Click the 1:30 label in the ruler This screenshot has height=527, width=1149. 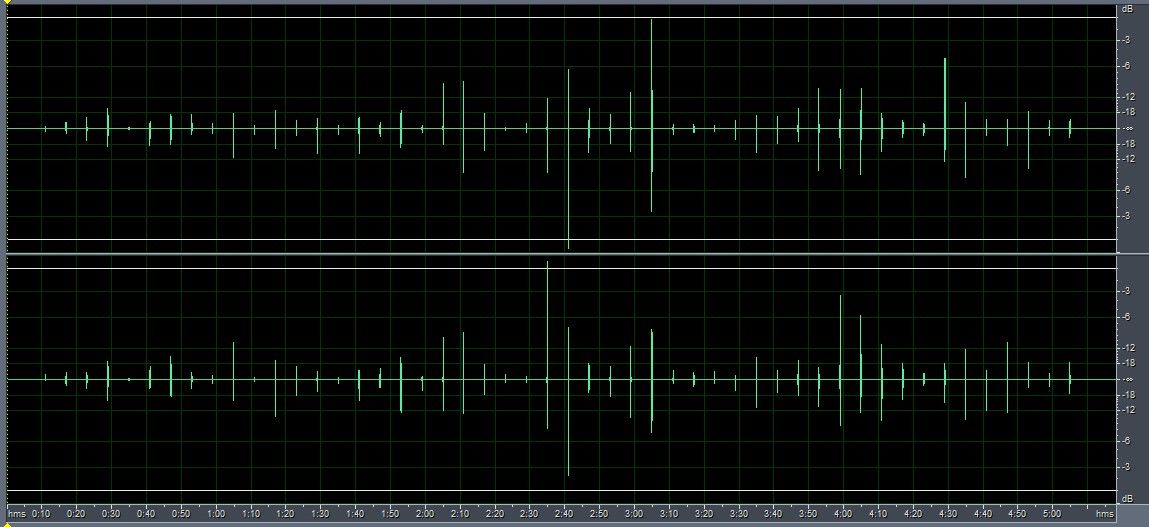320,515
